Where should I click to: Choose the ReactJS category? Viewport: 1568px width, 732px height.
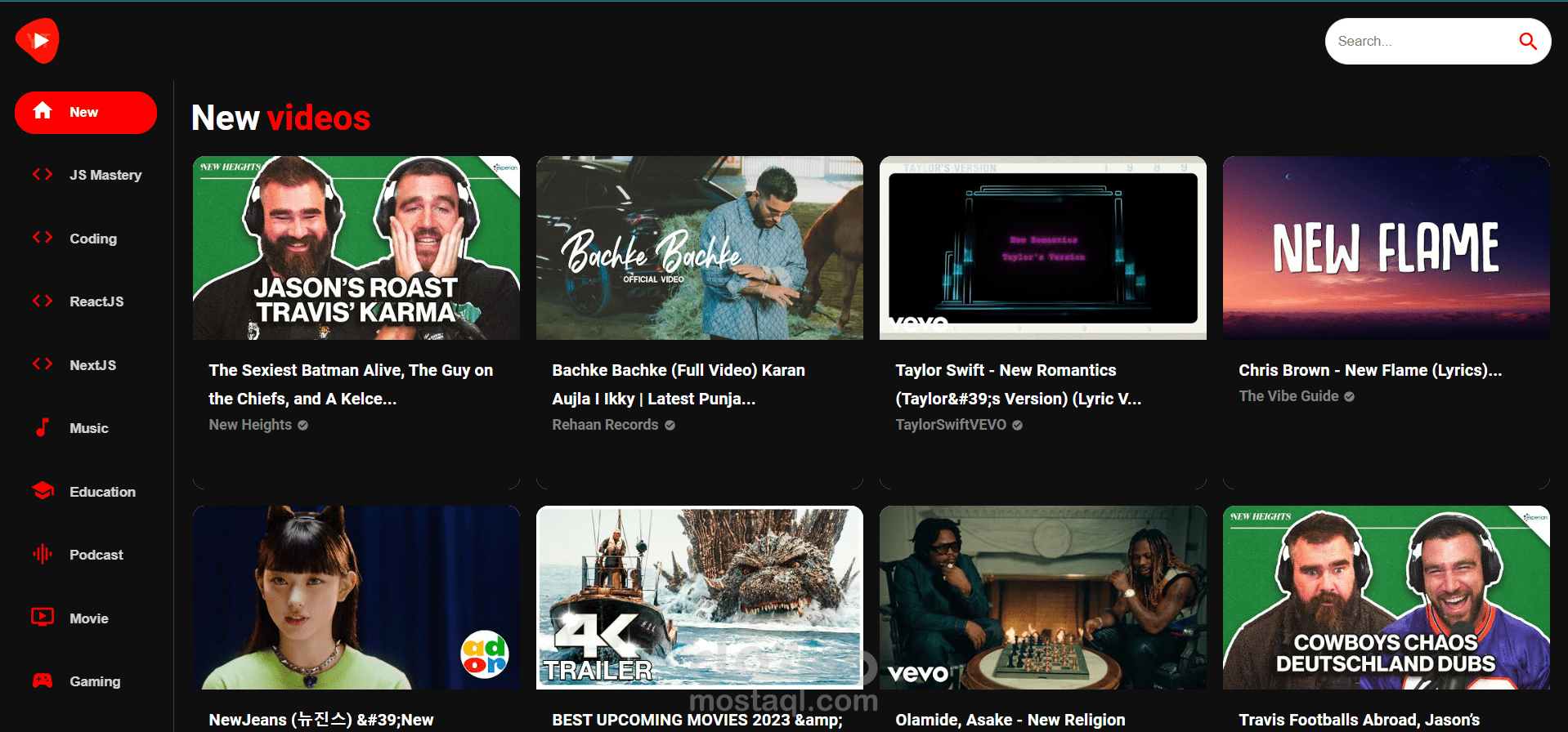coord(86,301)
